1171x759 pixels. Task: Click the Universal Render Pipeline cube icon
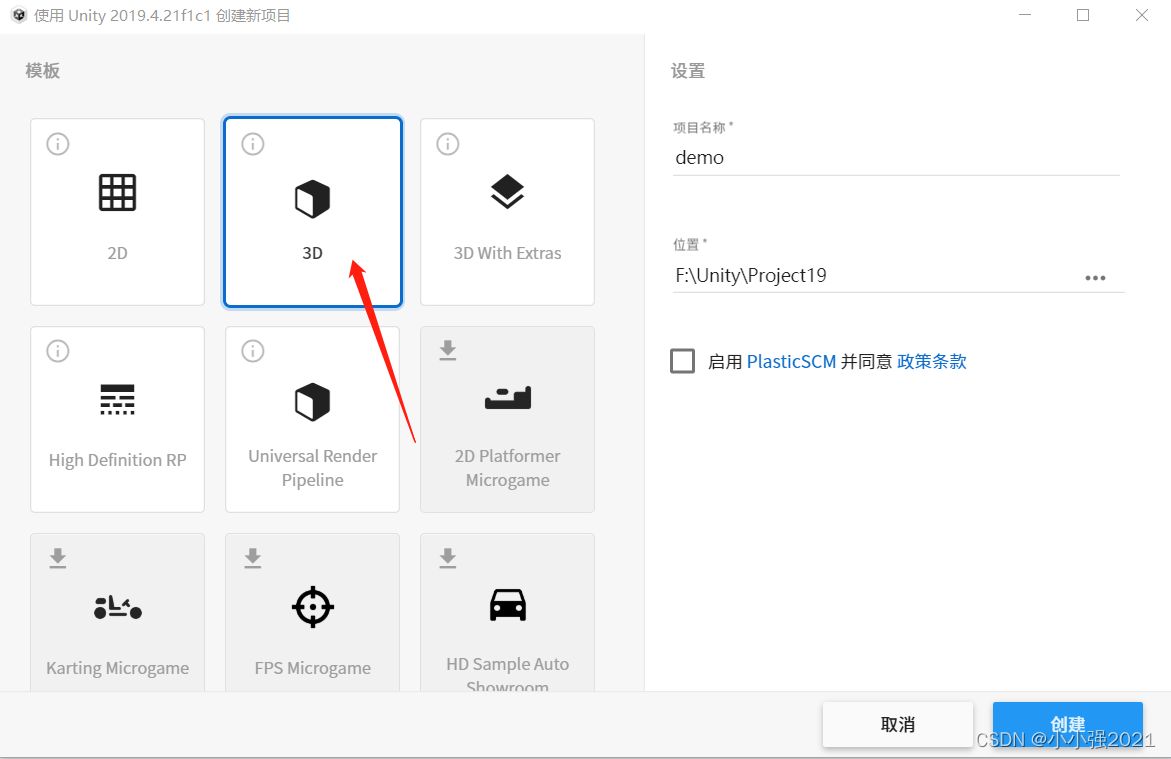click(312, 403)
